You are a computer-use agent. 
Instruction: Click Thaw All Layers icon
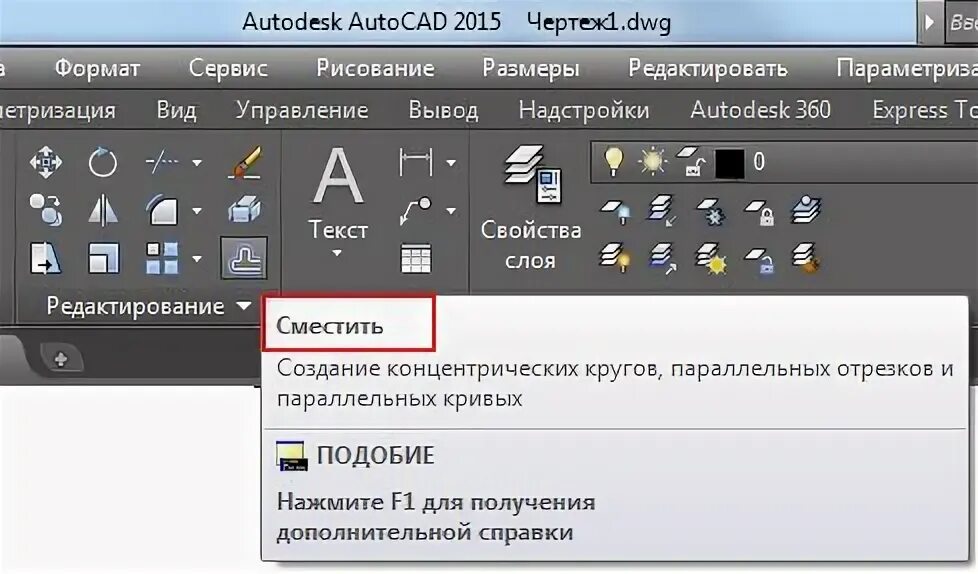(710, 258)
